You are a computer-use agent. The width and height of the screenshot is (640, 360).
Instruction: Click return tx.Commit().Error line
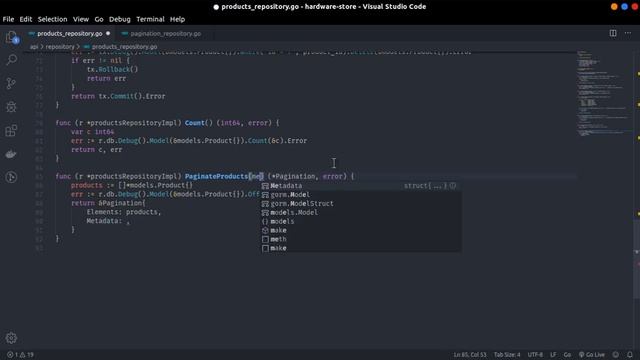[x=118, y=96]
